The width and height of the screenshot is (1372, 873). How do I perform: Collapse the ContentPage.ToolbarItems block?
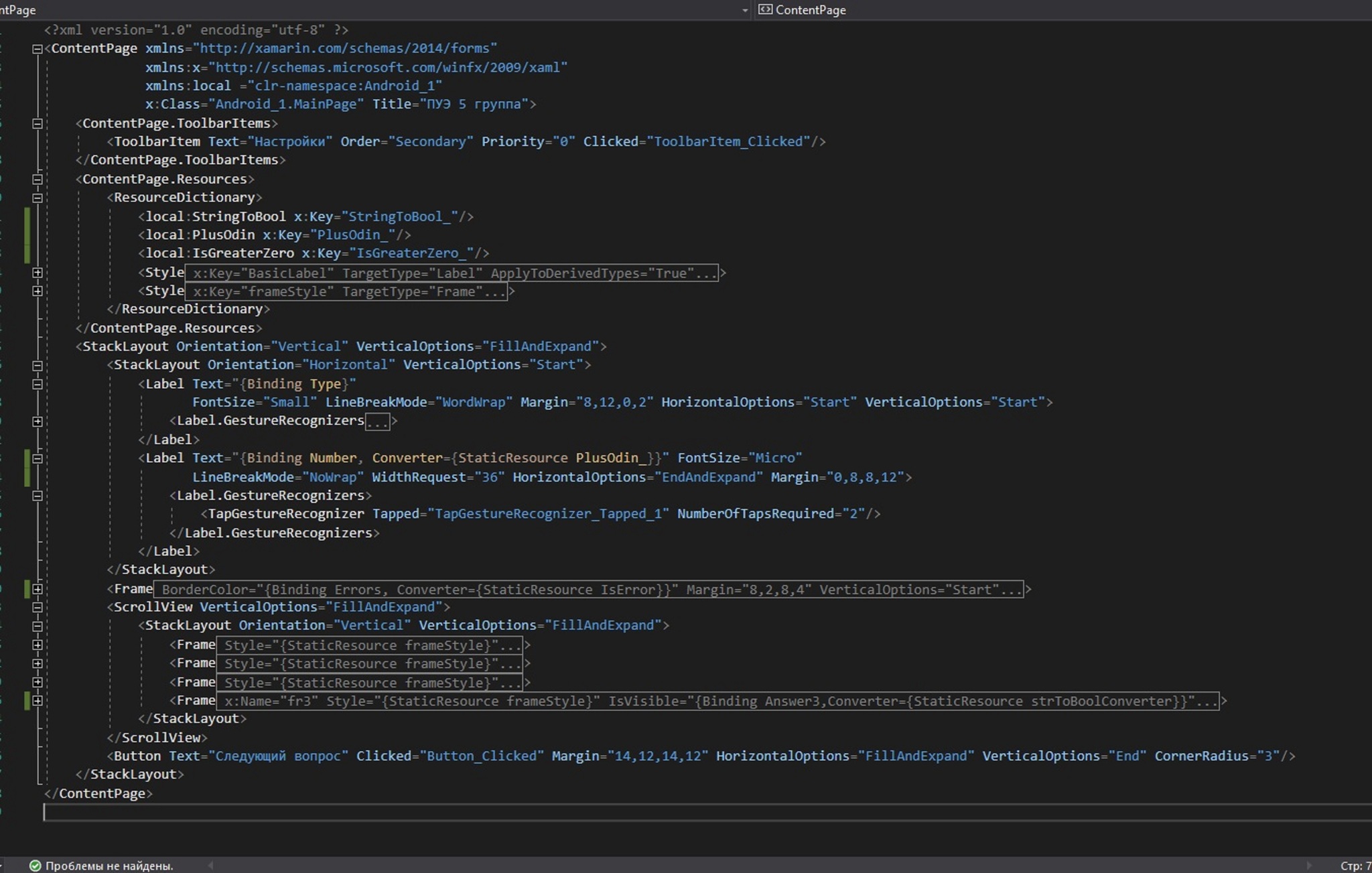(x=38, y=123)
